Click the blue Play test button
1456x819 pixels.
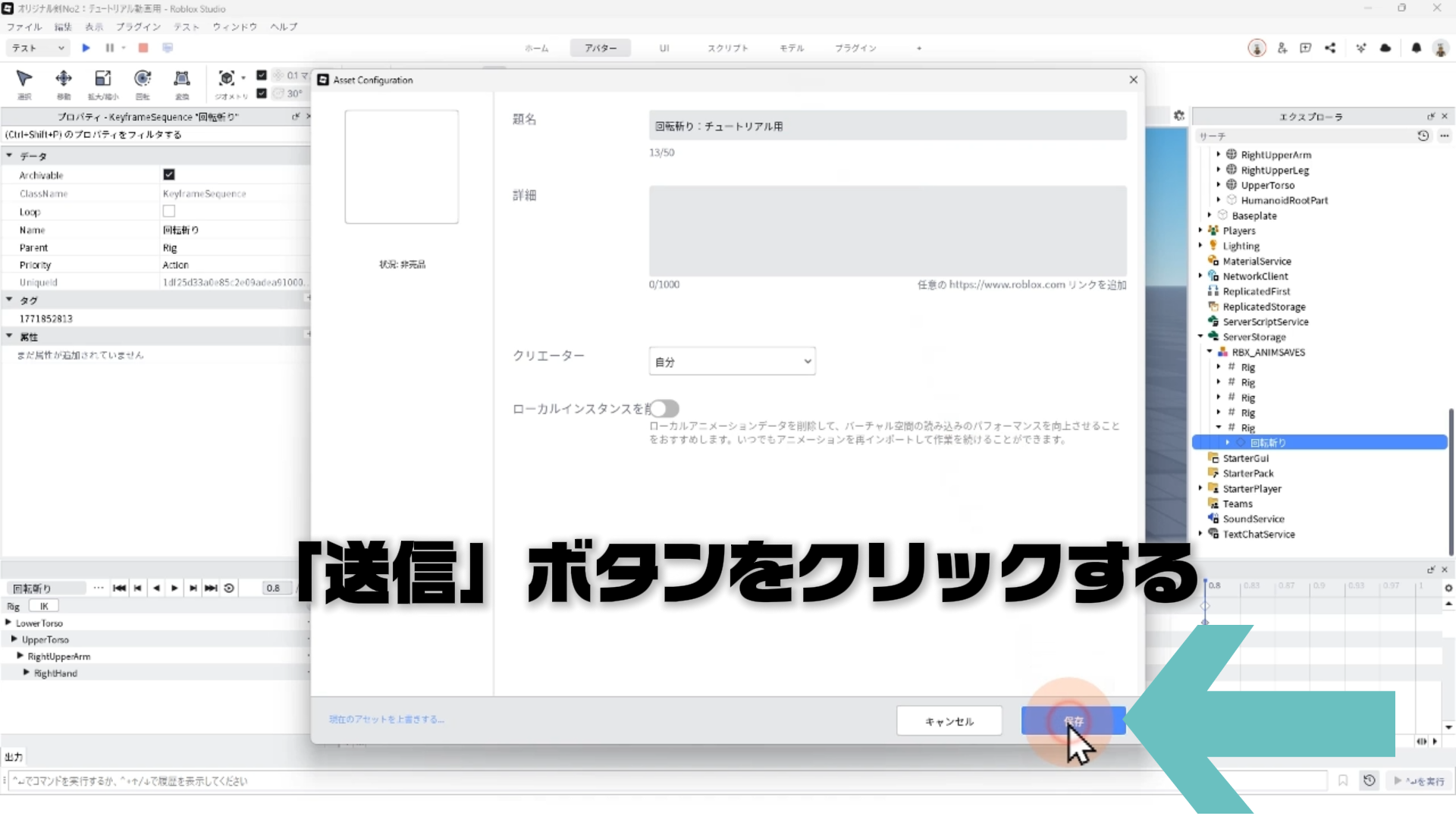(86, 48)
